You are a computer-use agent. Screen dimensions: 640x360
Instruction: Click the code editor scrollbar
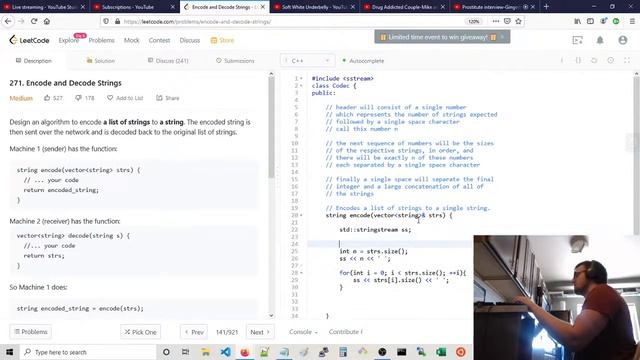pos(636,155)
